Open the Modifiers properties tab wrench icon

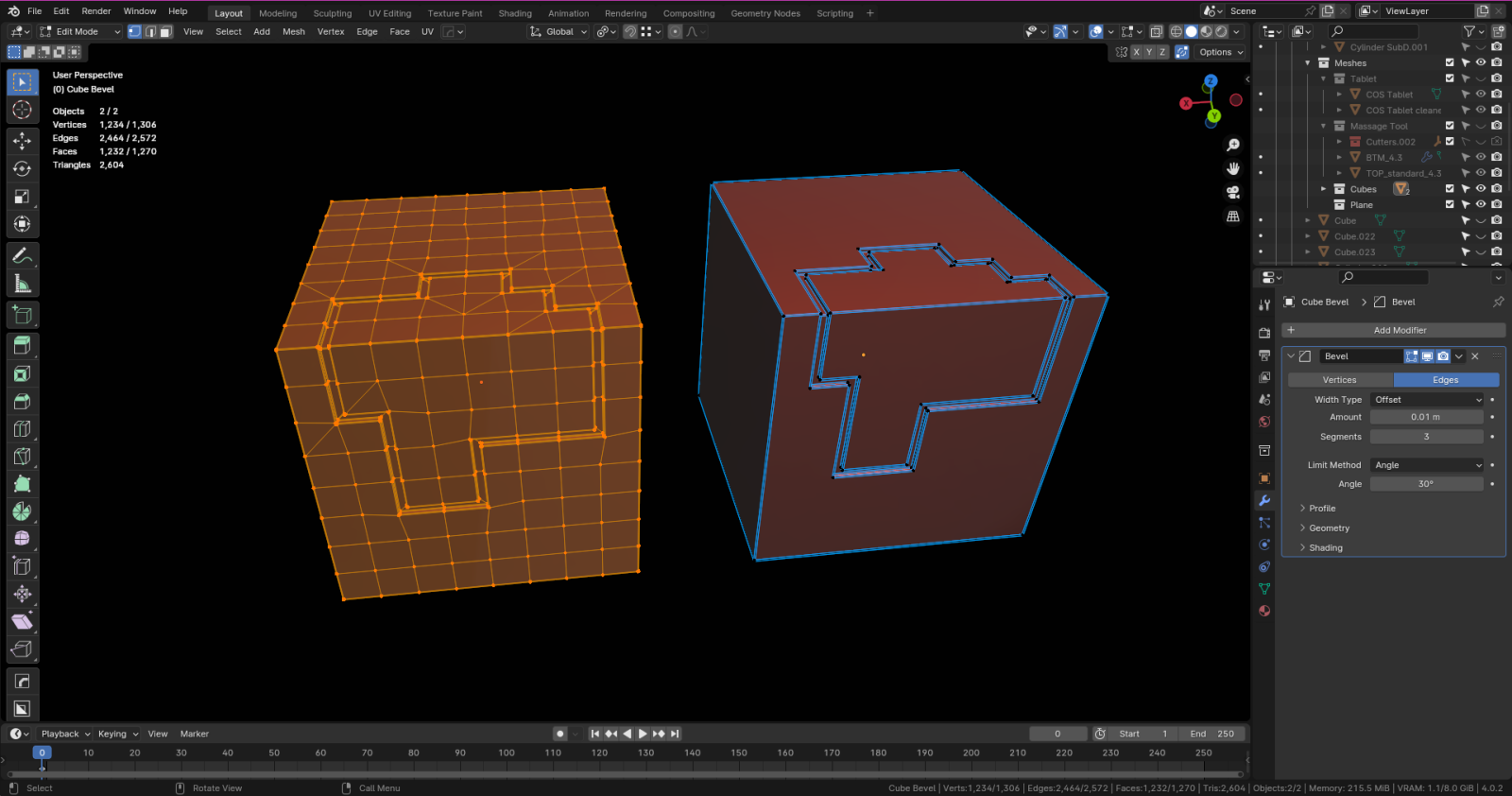pos(1264,500)
